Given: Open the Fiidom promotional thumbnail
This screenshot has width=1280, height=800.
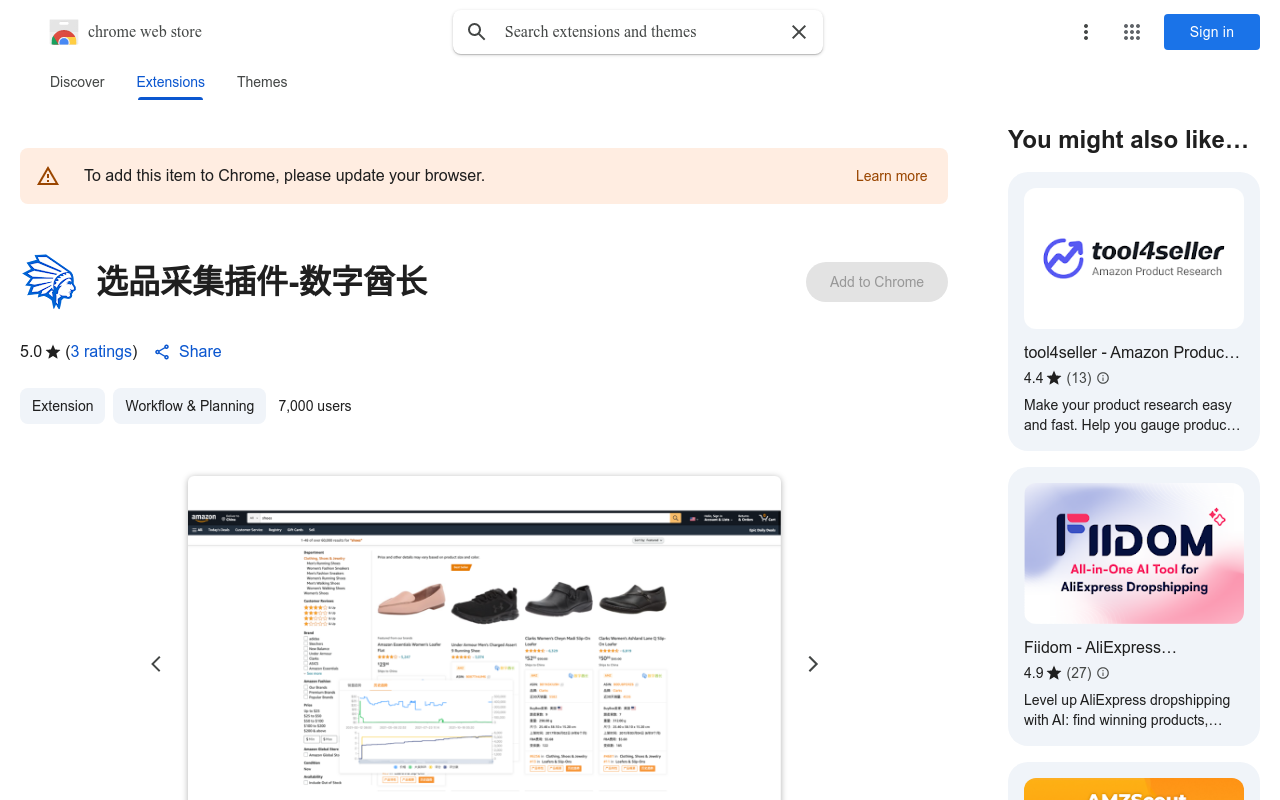Looking at the screenshot, I should (x=1134, y=554).
